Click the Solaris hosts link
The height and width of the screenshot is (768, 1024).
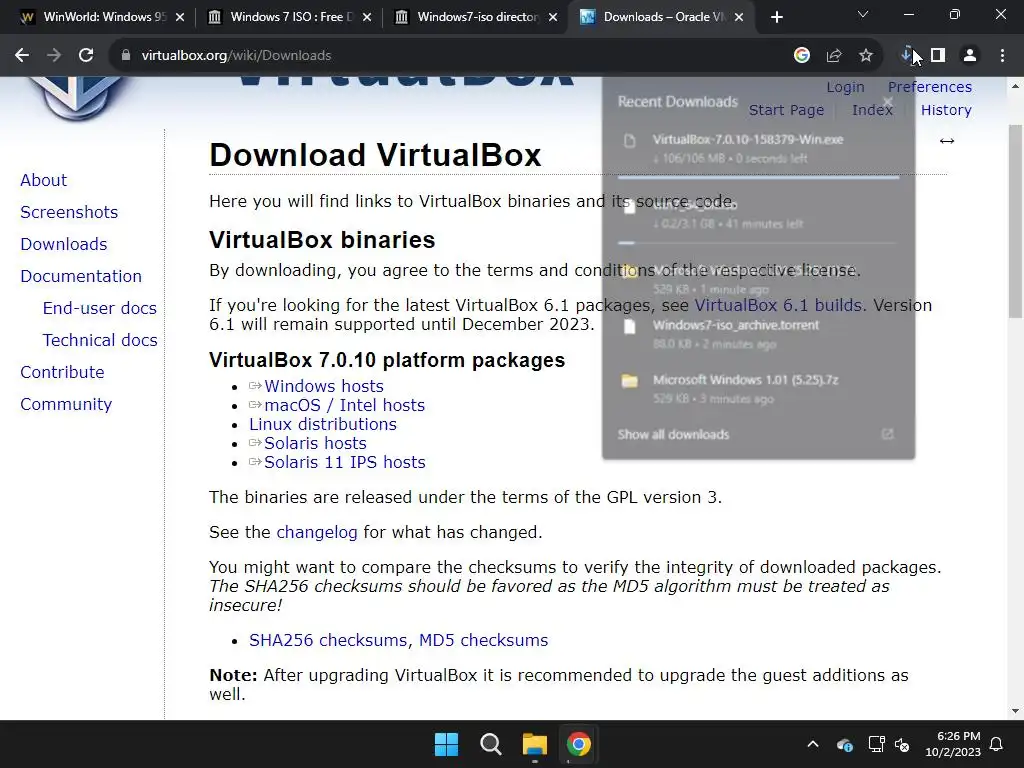(x=315, y=443)
